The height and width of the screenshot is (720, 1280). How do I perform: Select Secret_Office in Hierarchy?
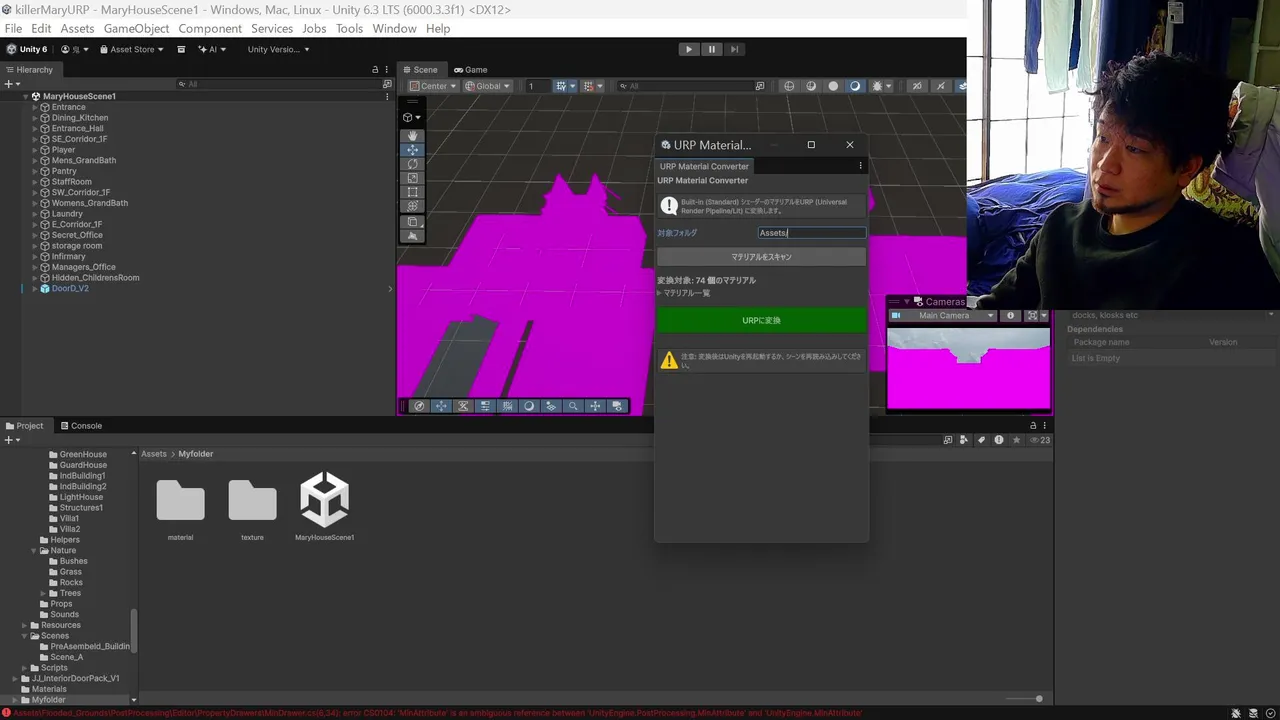[x=77, y=235]
